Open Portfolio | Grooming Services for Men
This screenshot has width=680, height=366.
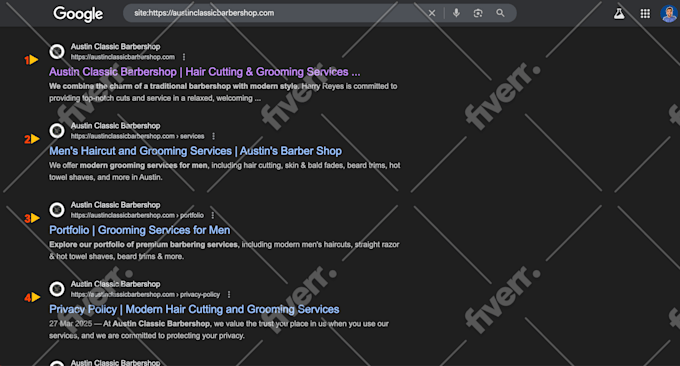(x=140, y=230)
